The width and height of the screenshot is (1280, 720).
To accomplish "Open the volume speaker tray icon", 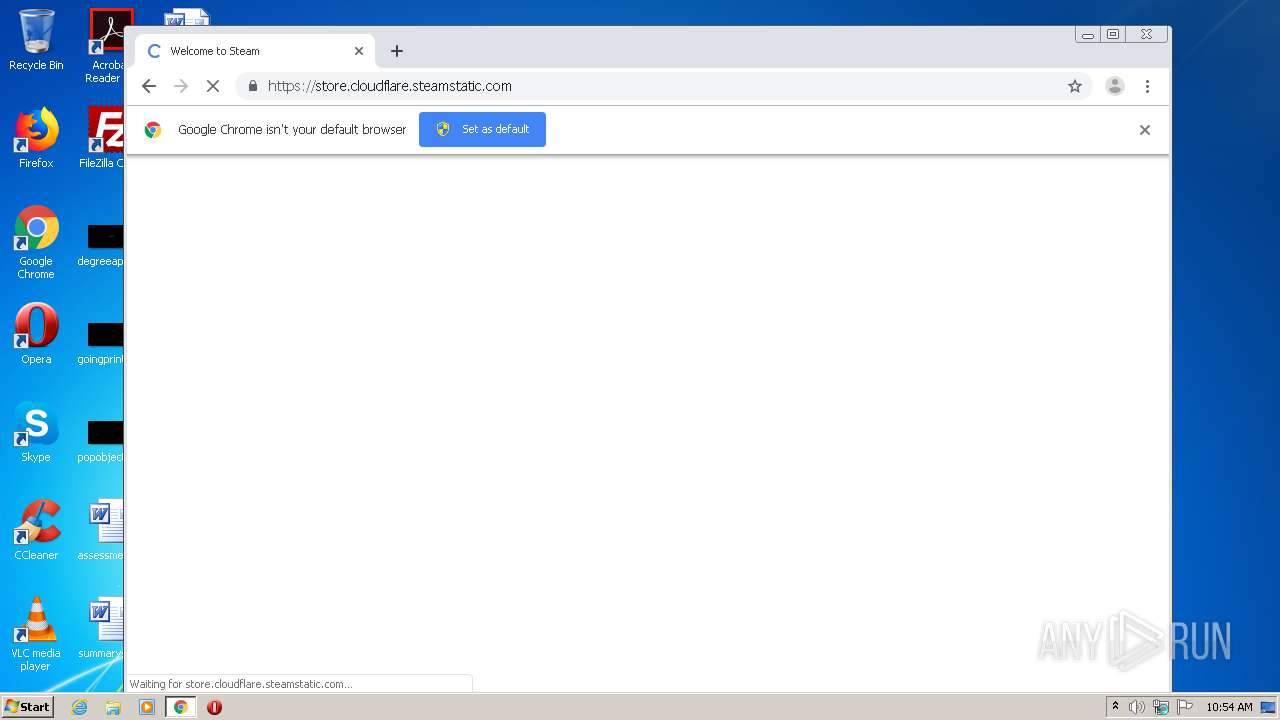I will coord(1137,707).
